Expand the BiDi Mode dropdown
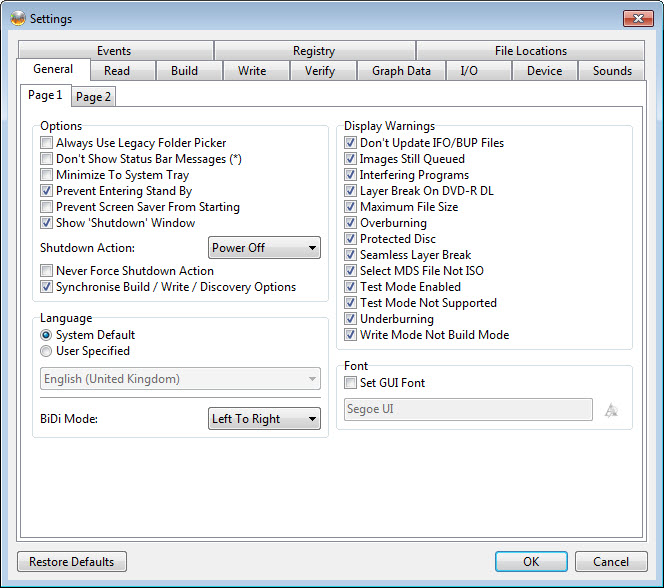This screenshot has height=588, width=664. (264, 419)
